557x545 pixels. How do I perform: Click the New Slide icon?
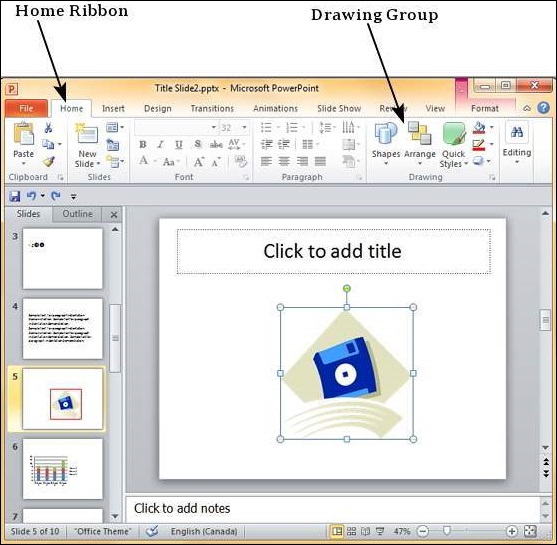coord(86,133)
